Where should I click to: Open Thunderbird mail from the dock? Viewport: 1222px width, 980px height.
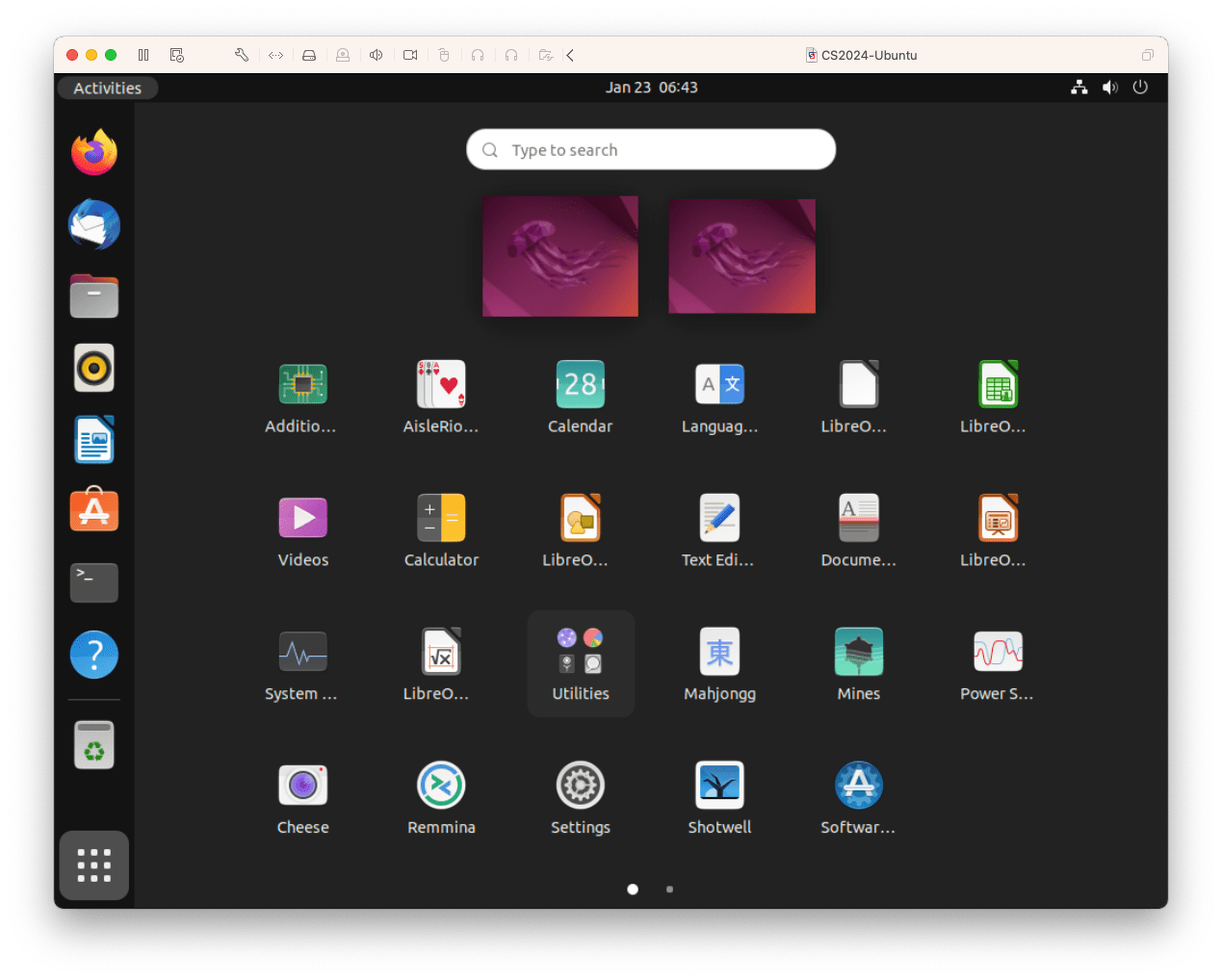(x=93, y=223)
